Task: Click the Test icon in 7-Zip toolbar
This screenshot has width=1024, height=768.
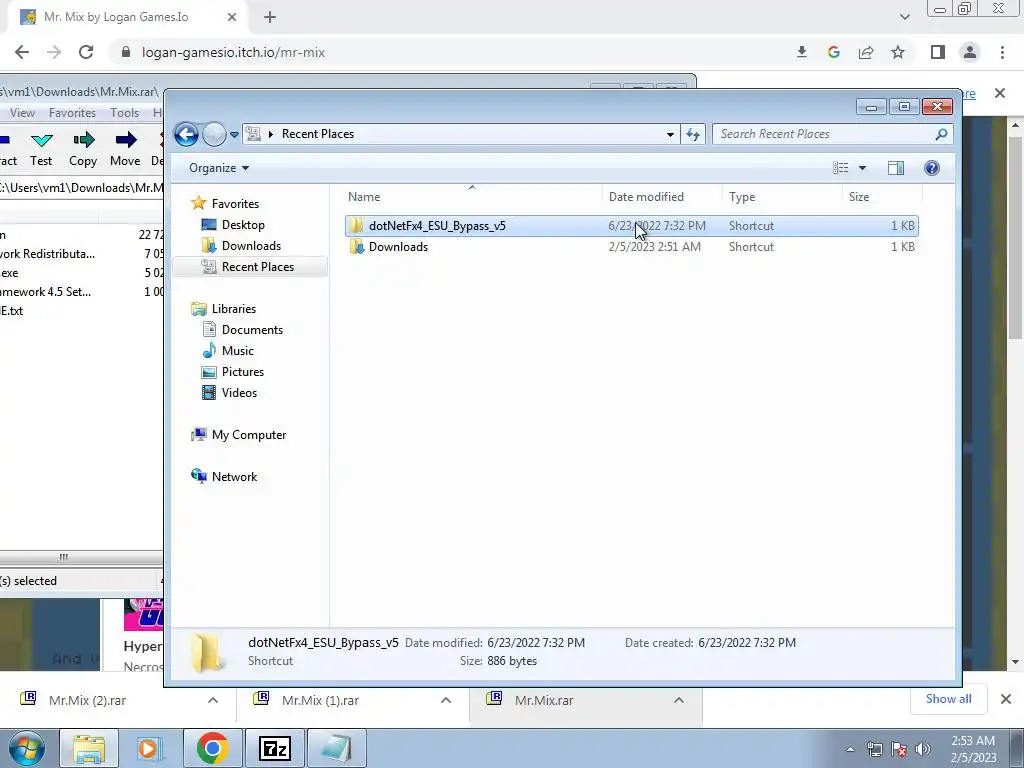Action: click(x=41, y=150)
